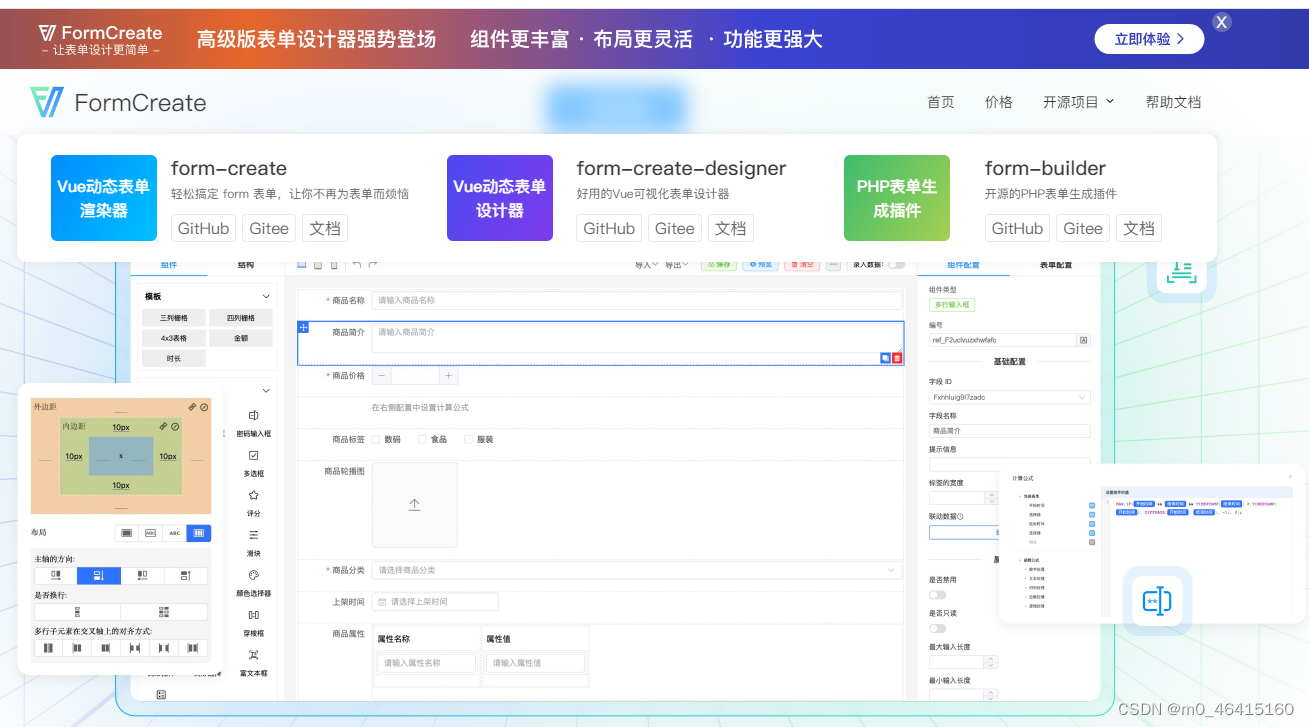Image resolution: width=1309 pixels, height=727 pixels.
Task: Close the top promotional banner with X
Action: [x=1222, y=22]
